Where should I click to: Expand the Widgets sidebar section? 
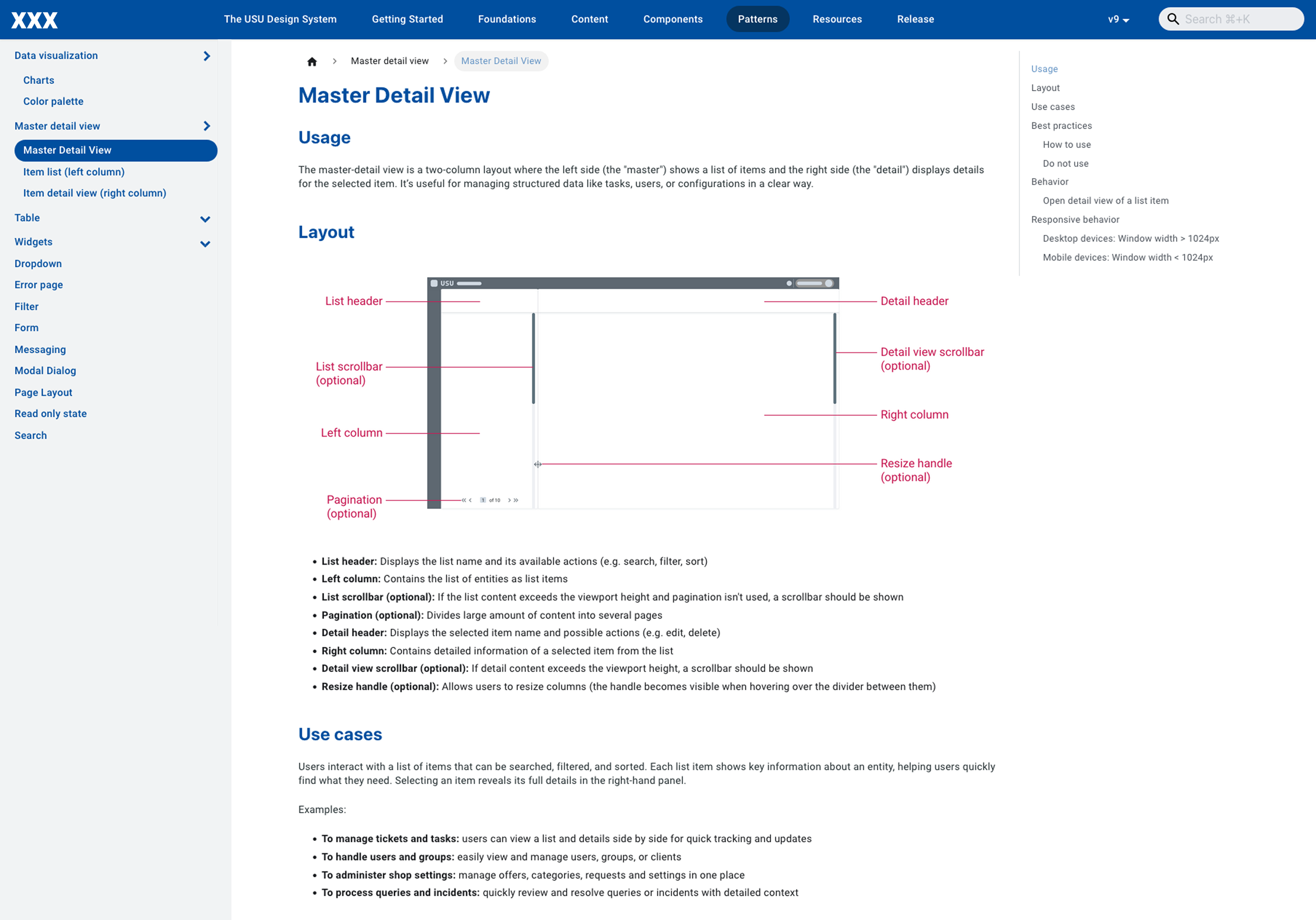tap(205, 244)
